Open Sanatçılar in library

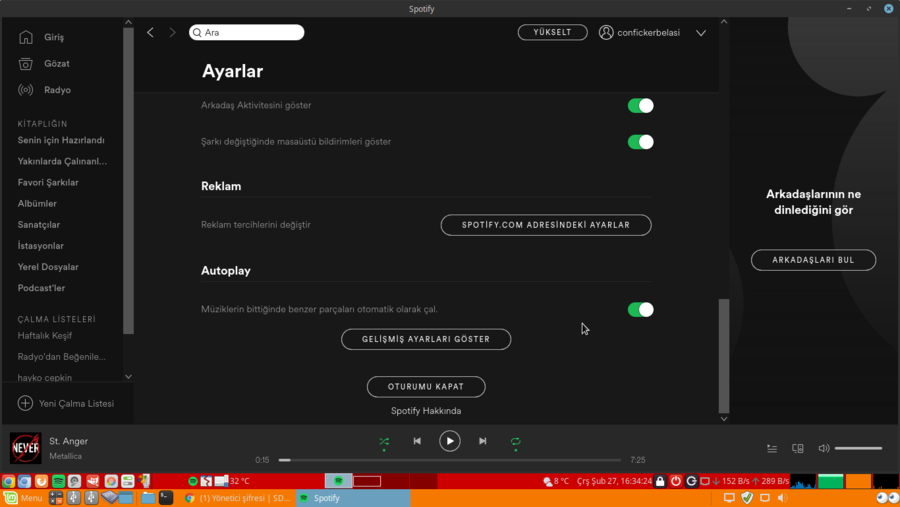pyautogui.click(x=38, y=225)
